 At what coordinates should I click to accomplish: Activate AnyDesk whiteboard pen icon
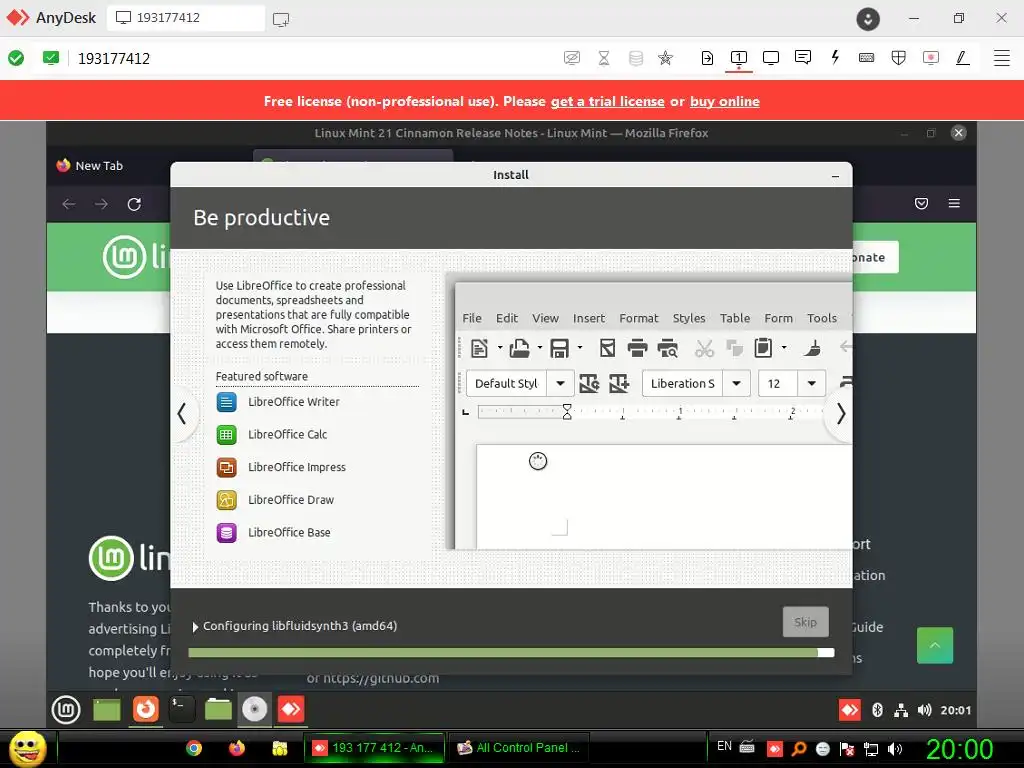click(x=963, y=58)
